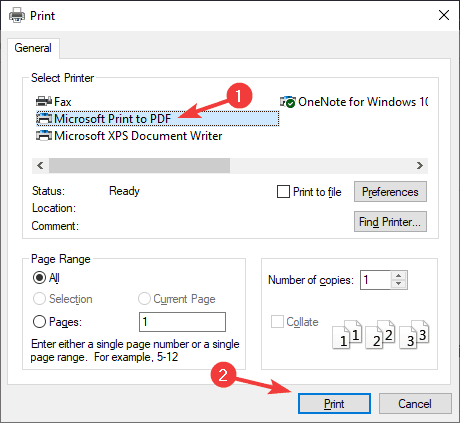Image resolution: width=460 pixels, height=423 pixels.
Task: Click the printer list right scroll arrow
Action: click(x=420, y=166)
